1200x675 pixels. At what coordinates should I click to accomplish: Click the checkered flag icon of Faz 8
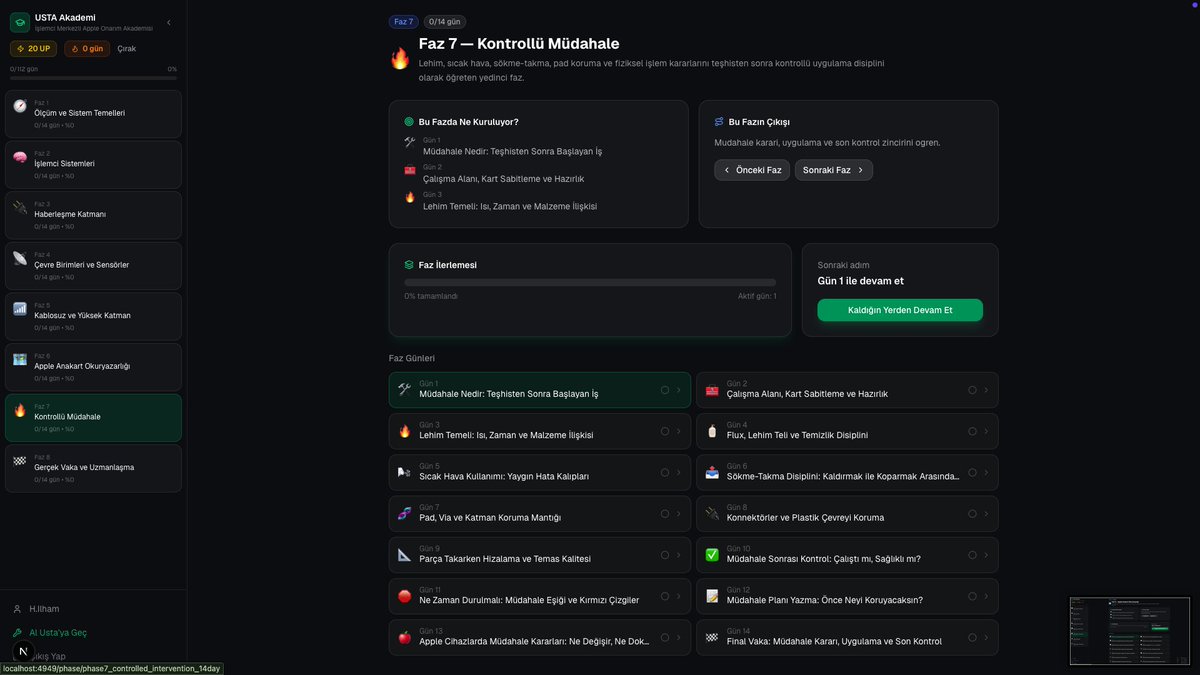20,460
